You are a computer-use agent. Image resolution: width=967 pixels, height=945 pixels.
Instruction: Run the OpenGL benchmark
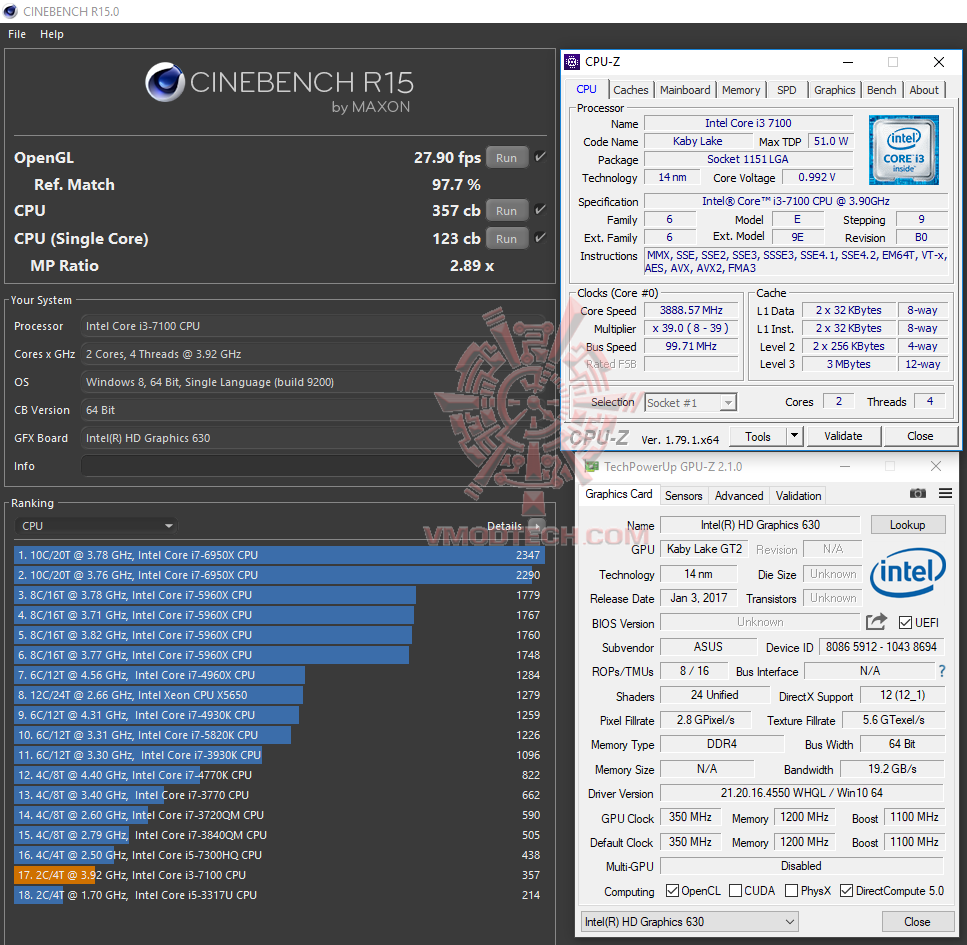506,157
